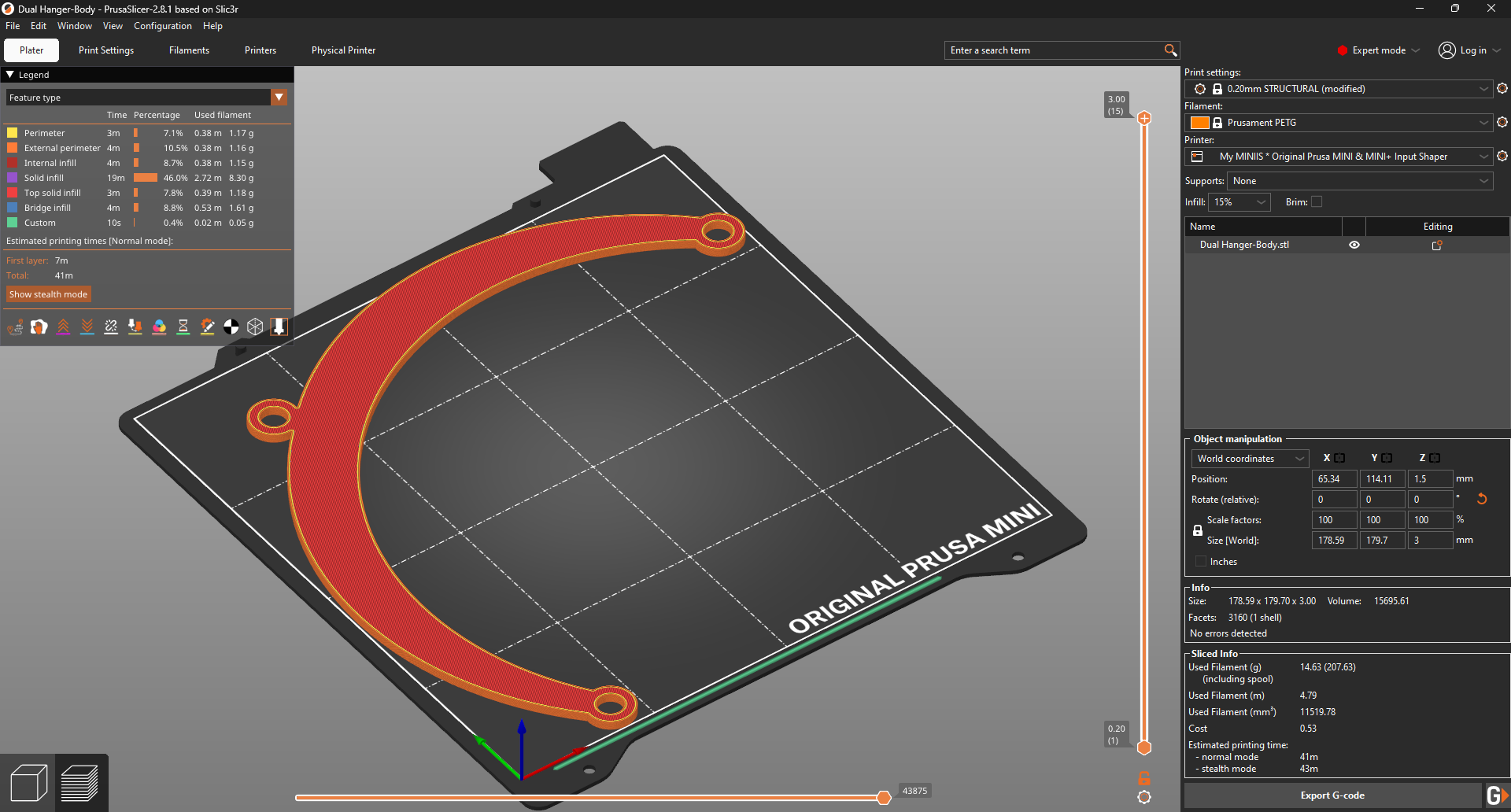
Task: Open the Configuration menu
Action: (162, 26)
